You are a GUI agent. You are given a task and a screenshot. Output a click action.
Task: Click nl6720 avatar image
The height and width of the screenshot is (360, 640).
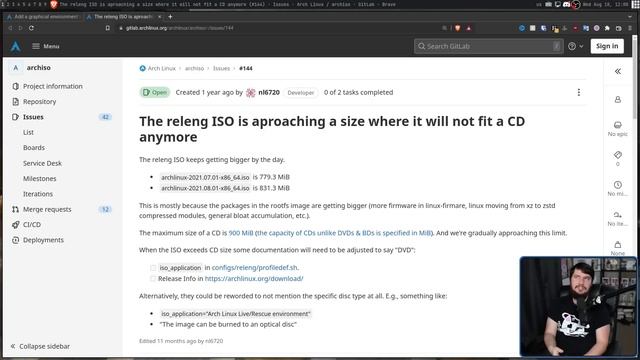click(251, 93)
